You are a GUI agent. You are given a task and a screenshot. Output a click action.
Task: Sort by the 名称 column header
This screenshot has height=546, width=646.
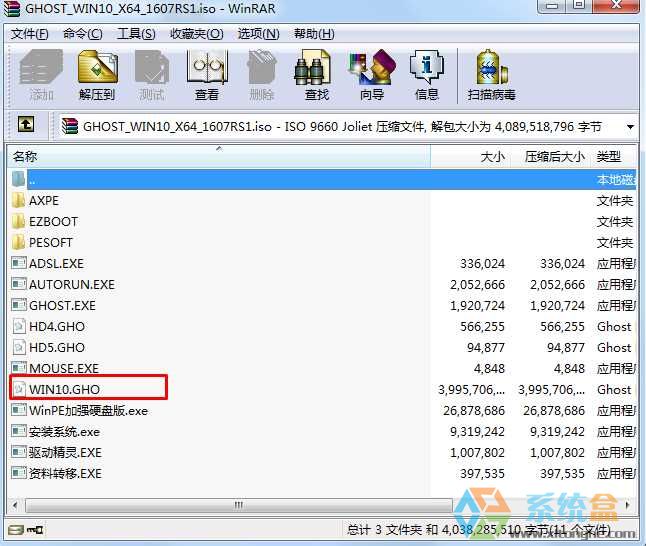(219, 157)
